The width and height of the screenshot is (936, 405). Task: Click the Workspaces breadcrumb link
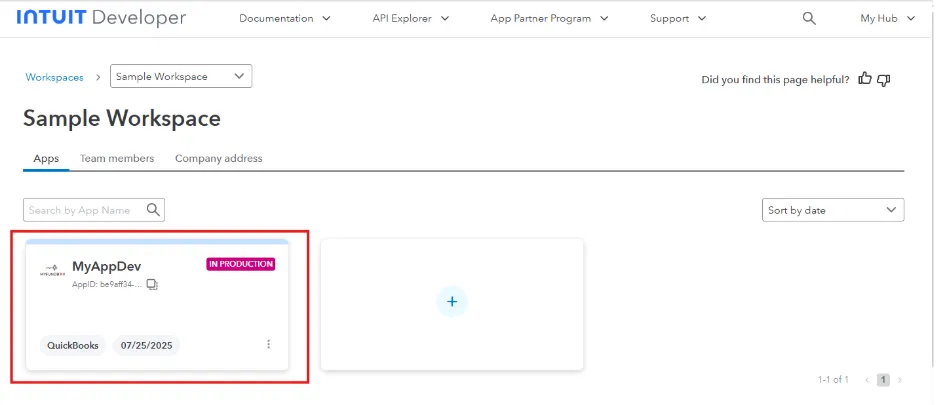click(54, 77)
